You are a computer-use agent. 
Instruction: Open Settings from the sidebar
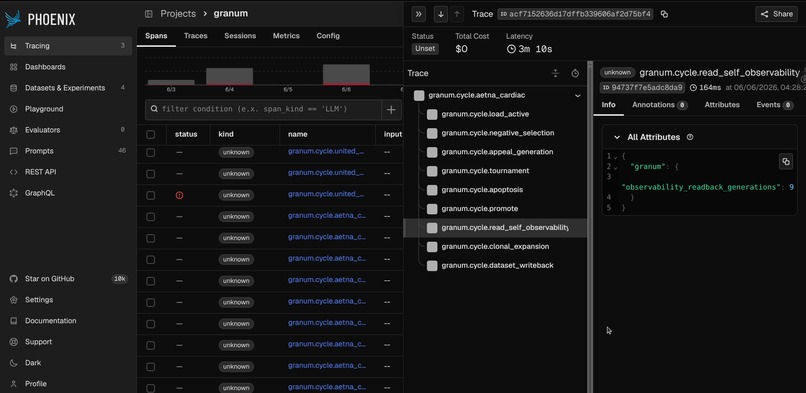click(68, 300)
